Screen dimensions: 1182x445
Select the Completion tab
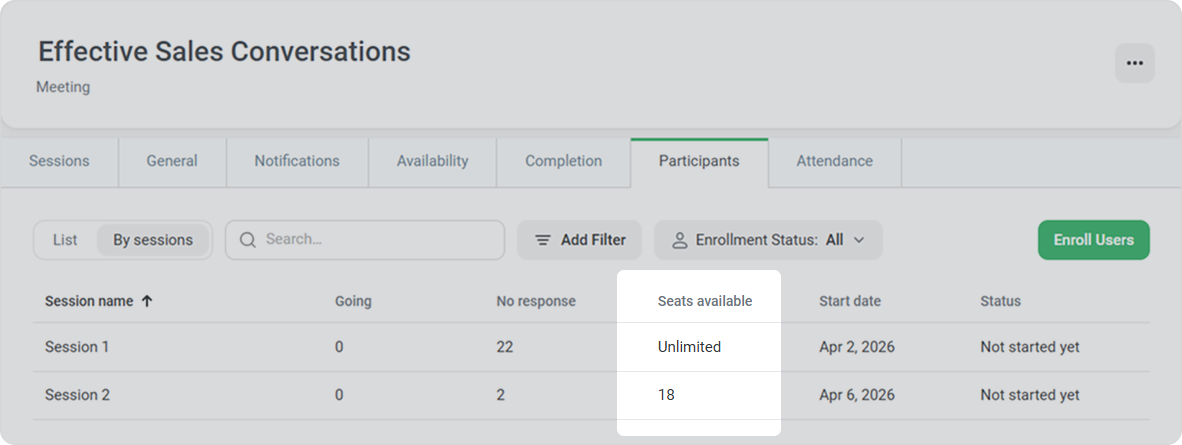click(x=563, y=161)
